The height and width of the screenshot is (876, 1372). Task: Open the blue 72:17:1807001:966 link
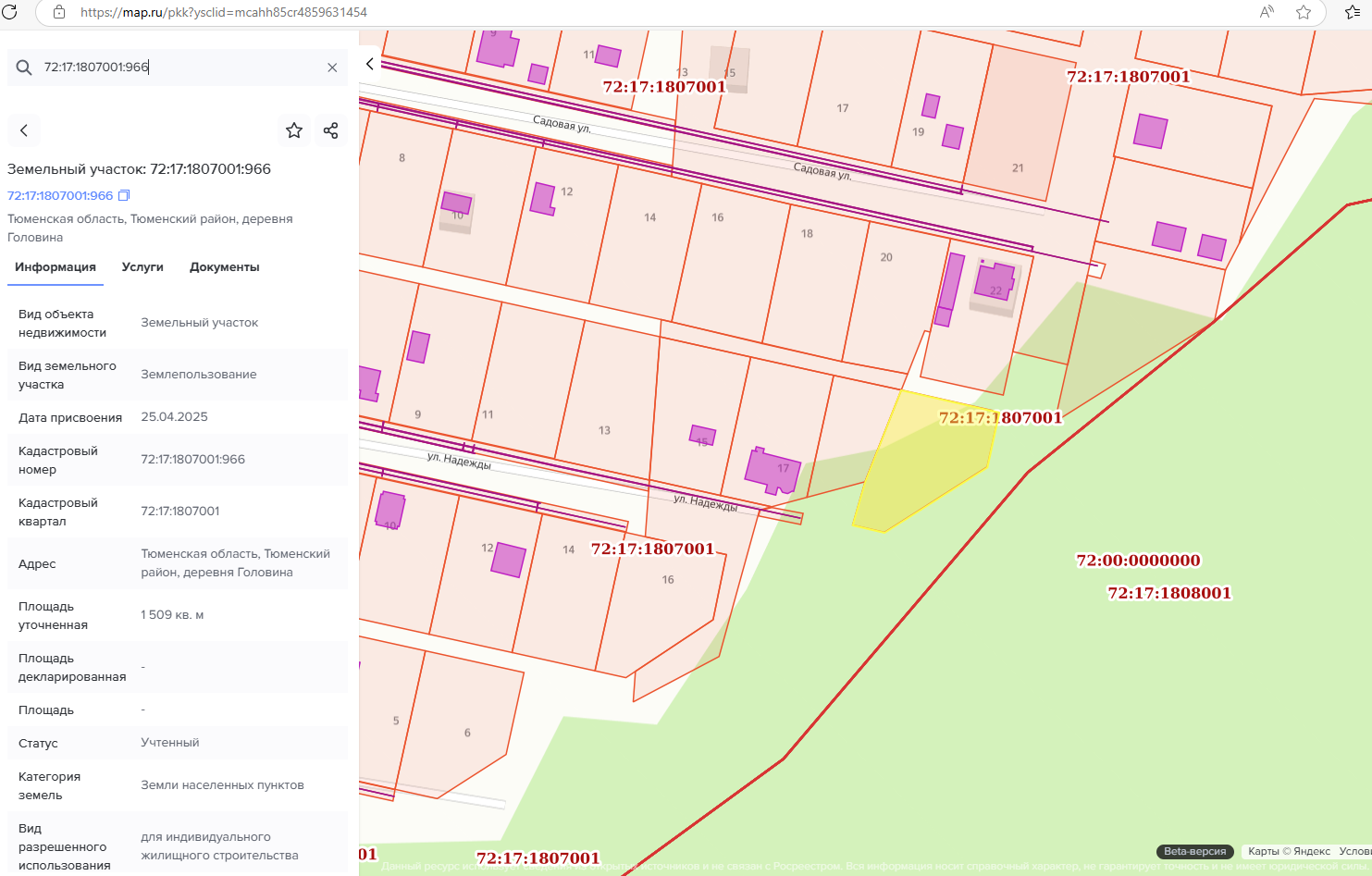[x=60, y=195]
